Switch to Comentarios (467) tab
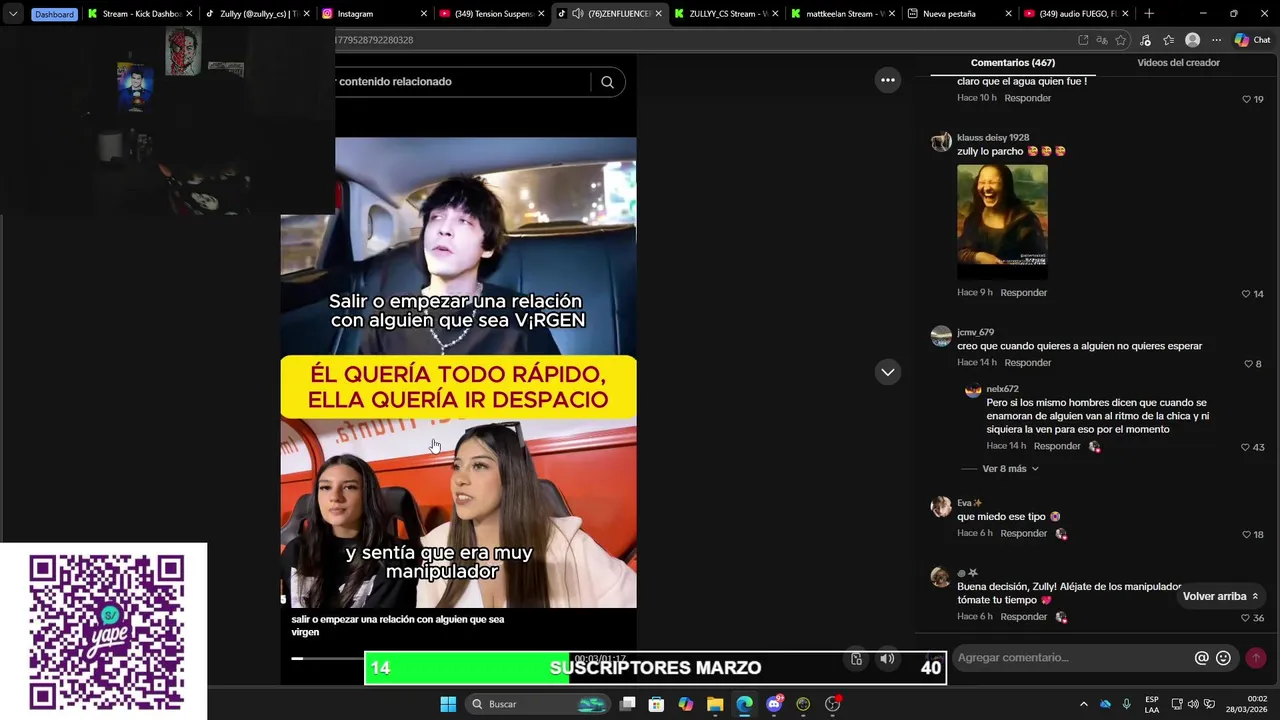 (x=1012, y=63)
